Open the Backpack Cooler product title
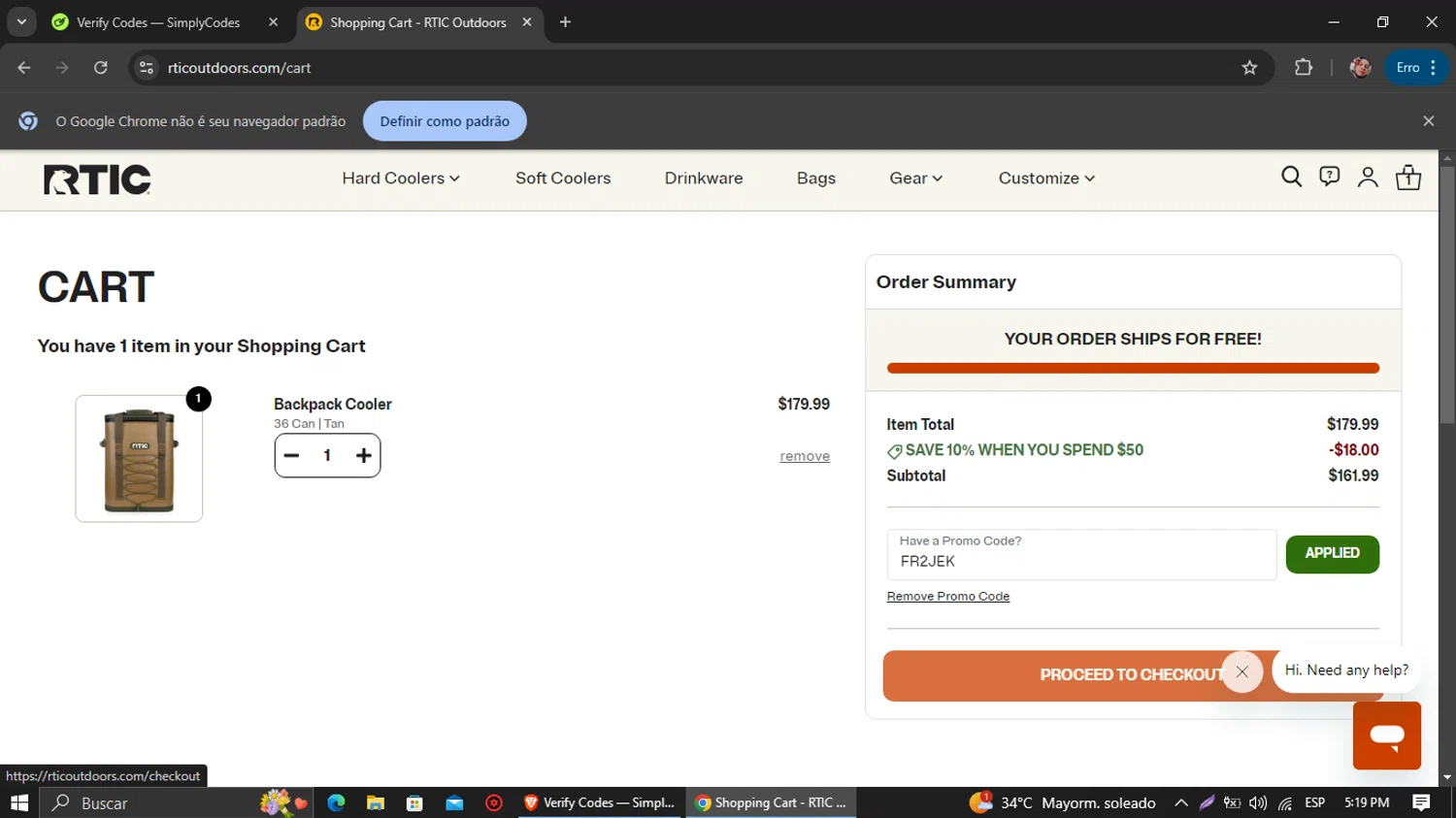 333,404
